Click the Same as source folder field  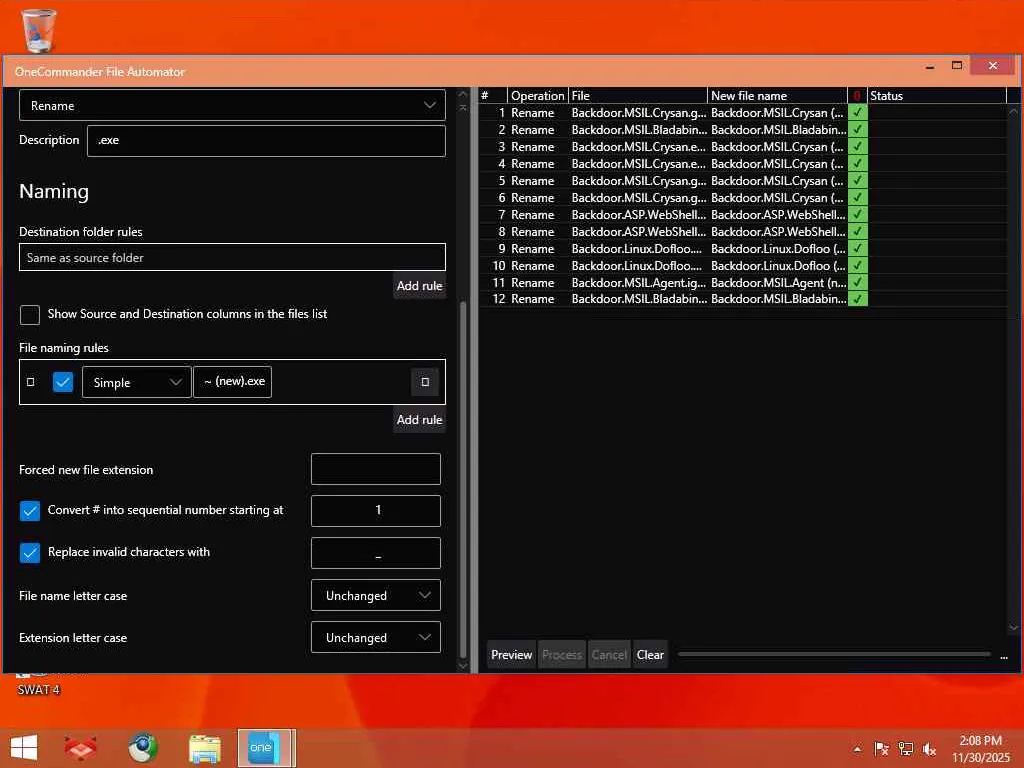(232, 257)
